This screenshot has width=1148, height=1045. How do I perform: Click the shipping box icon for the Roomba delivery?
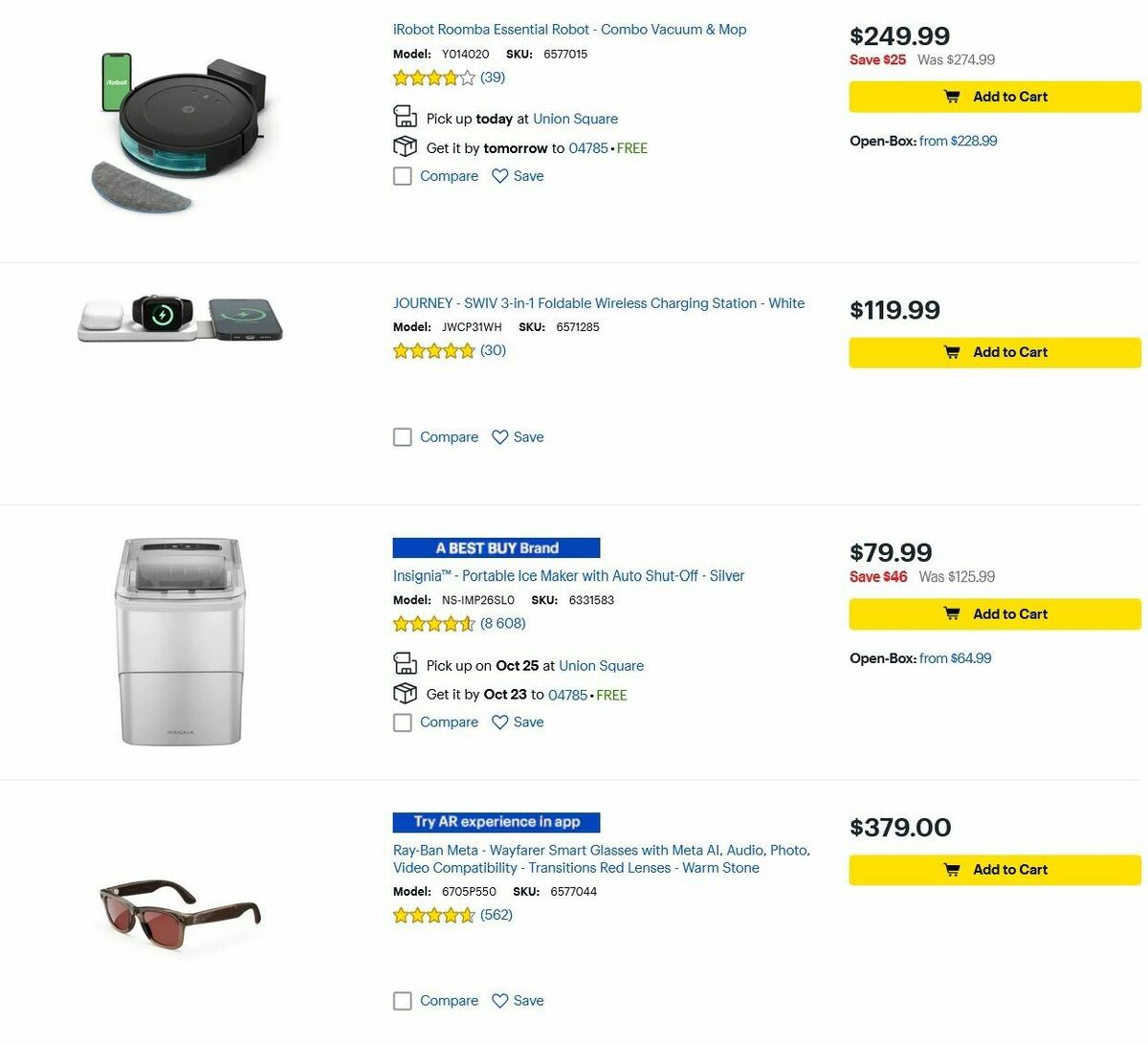[406, 145]
